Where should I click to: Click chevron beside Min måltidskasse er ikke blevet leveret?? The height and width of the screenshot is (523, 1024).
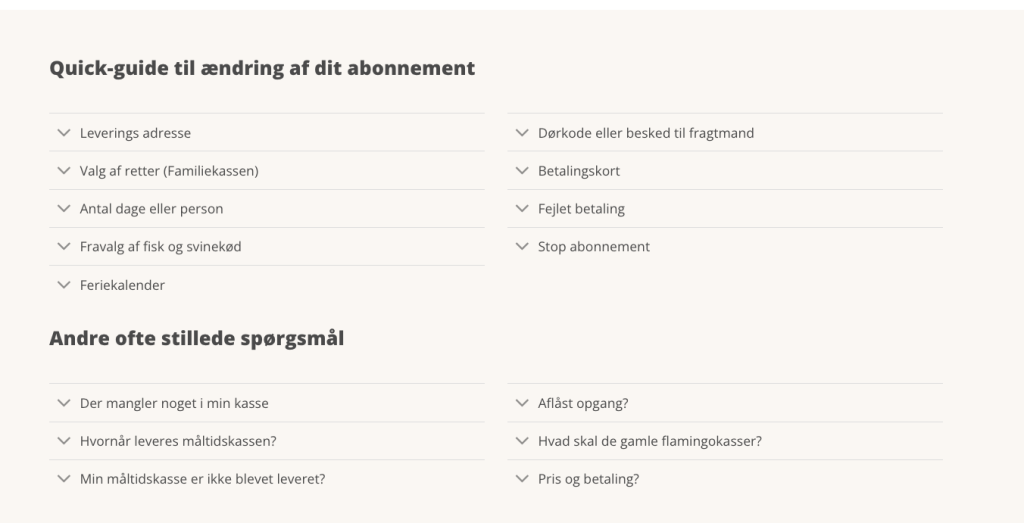[64, 479]
